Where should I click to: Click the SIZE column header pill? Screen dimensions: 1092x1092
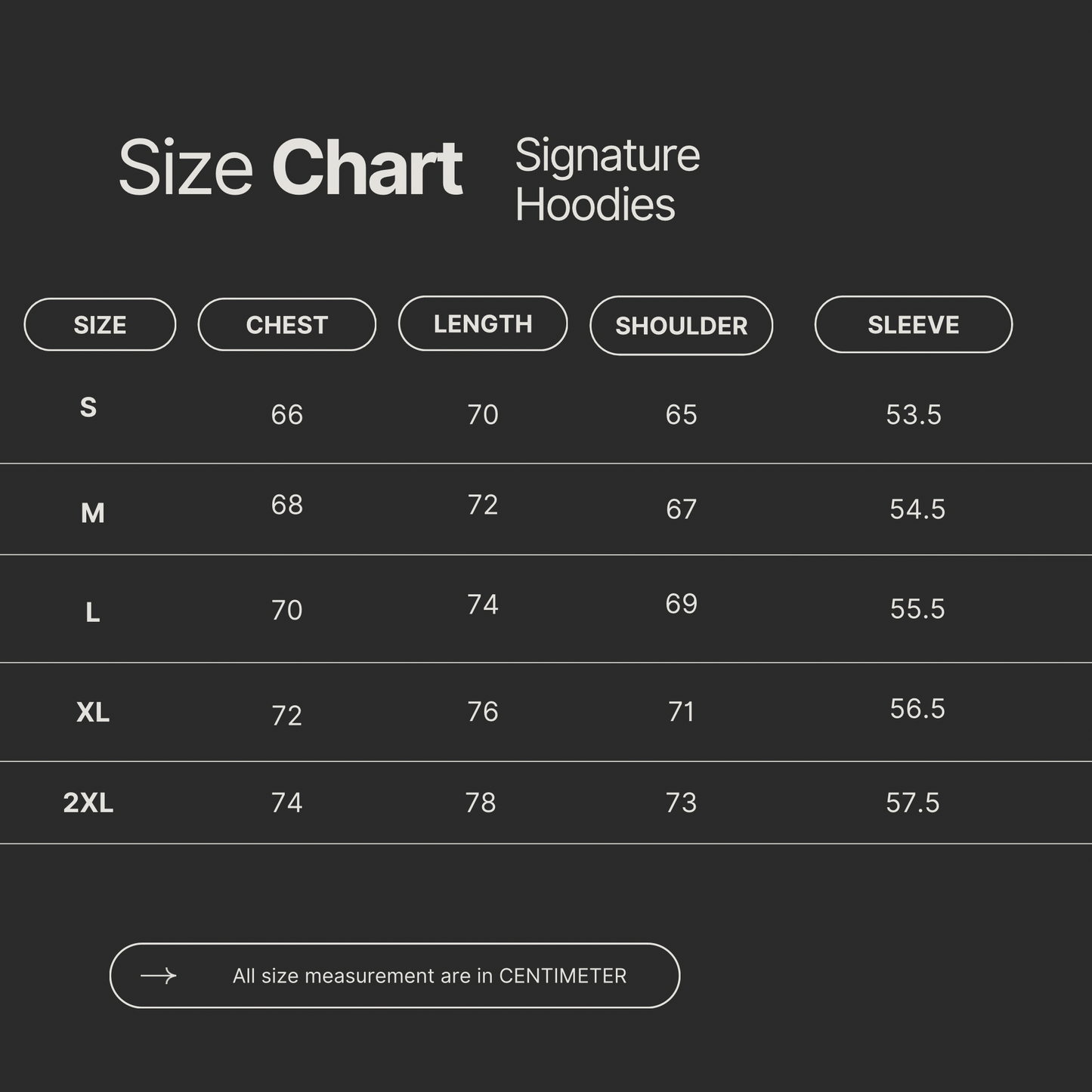[x=100, y=325]
